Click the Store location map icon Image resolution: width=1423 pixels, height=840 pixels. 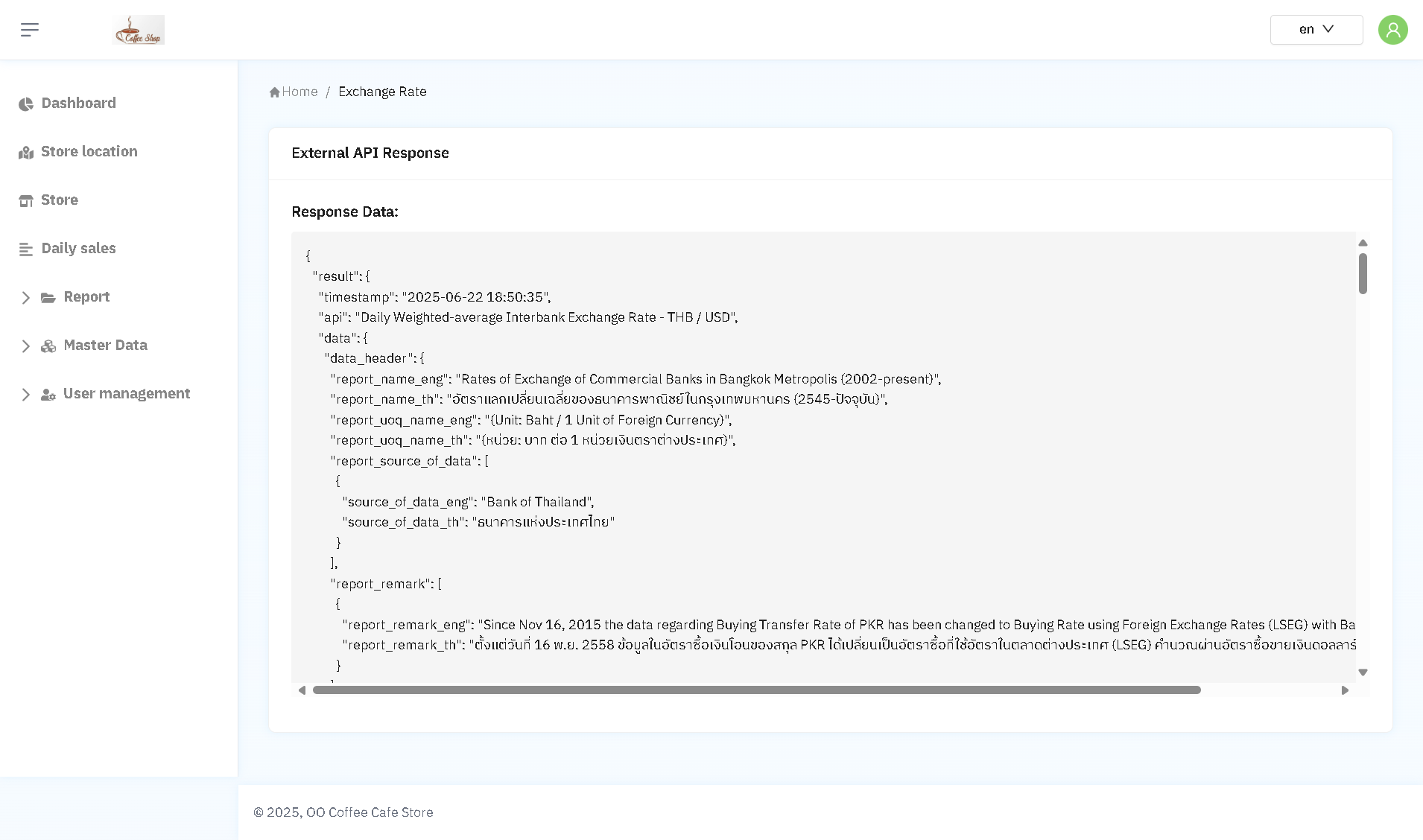coord(26,153)
